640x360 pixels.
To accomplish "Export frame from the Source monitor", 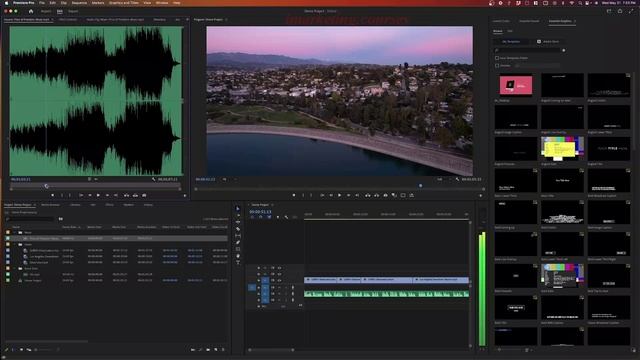I will coord(144,196).
